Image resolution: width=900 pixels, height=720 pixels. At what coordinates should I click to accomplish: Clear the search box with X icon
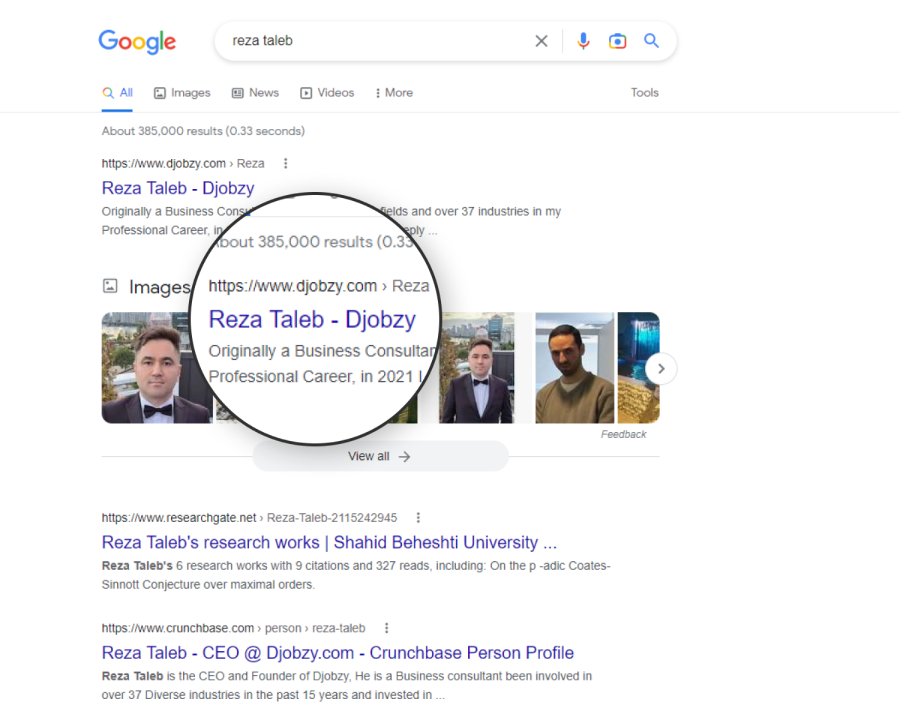point(541,41)
